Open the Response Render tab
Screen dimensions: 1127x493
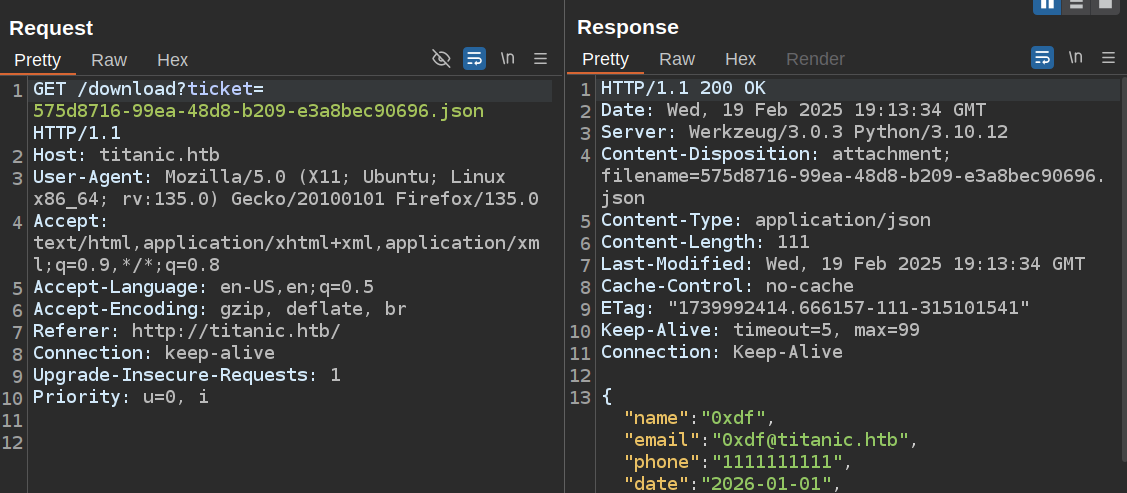pyautogui.click(x=815, y=59)
